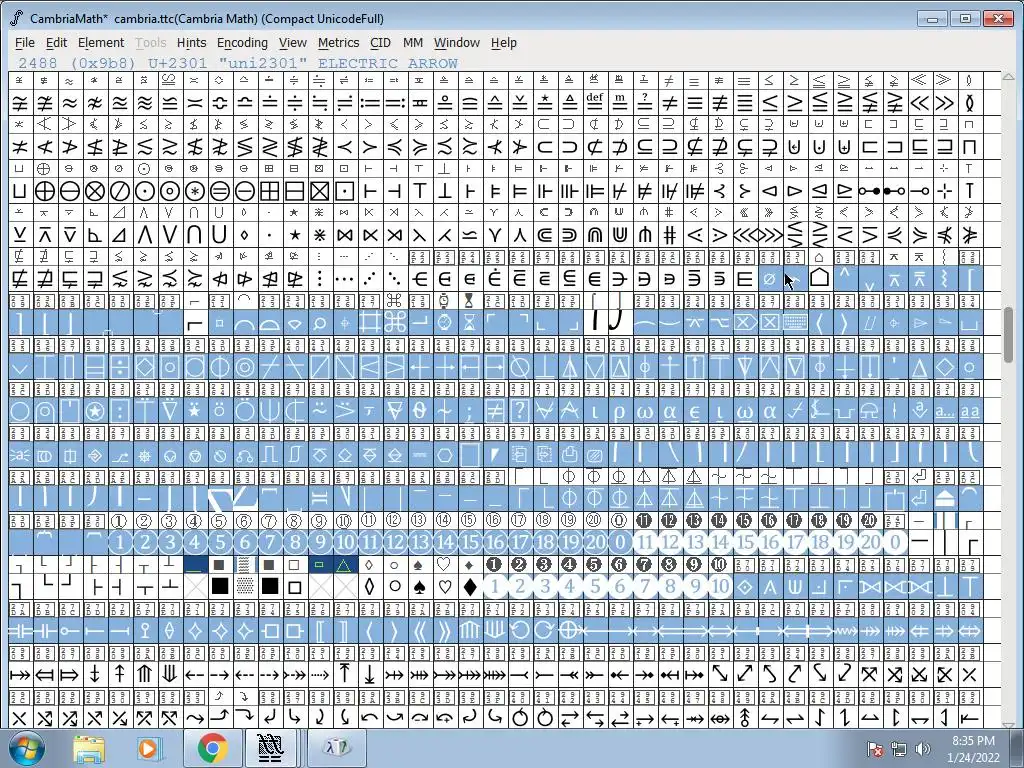1024x768 pixels.
Task: Open the Element menu
Action: (x=101, y=42)
